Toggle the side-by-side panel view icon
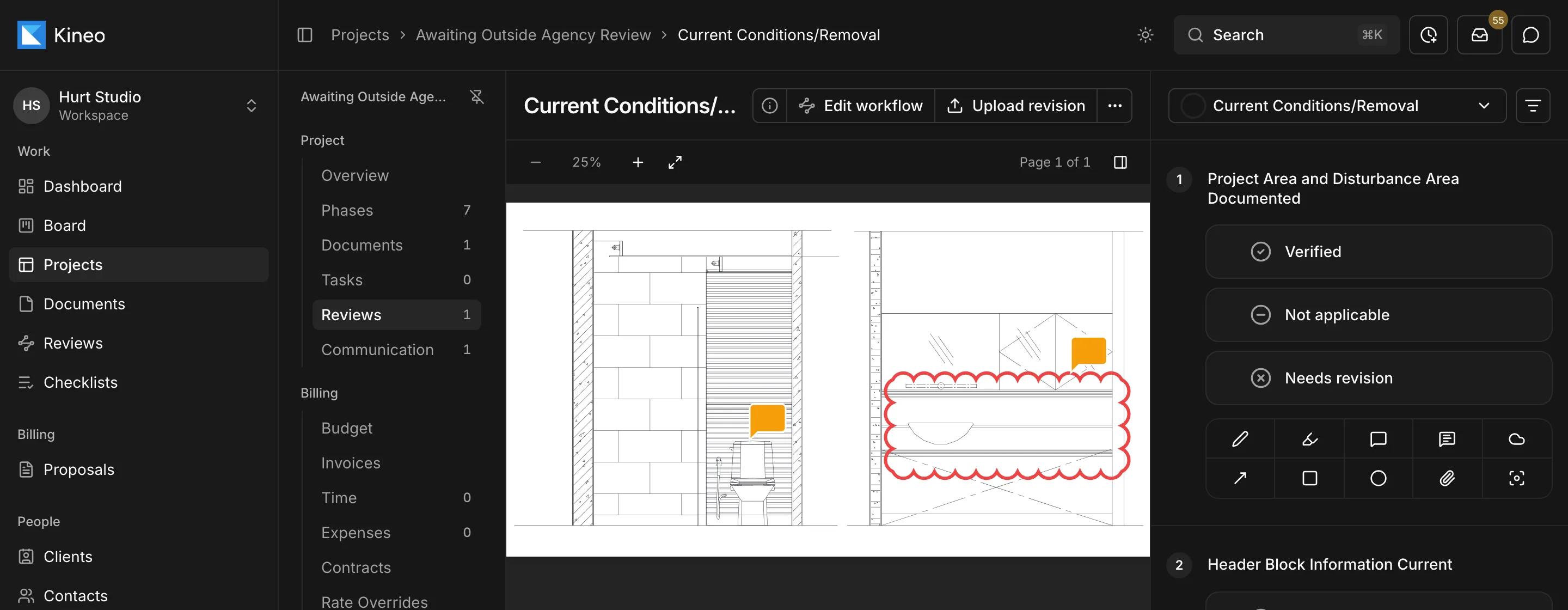Viewport: 1568px width, 610px height. [x=1120, y=162]
